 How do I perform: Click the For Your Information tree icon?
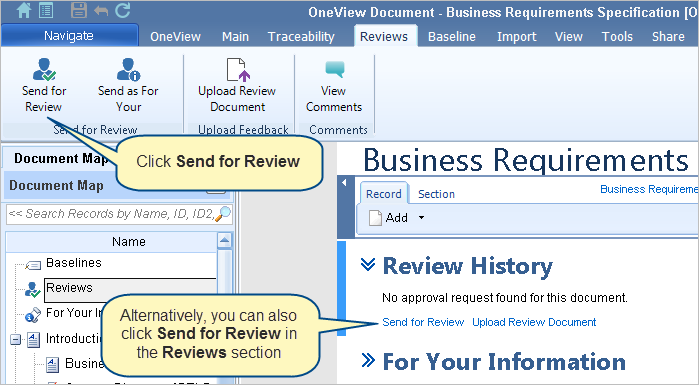pyautogui.click(x=33, y=315)
